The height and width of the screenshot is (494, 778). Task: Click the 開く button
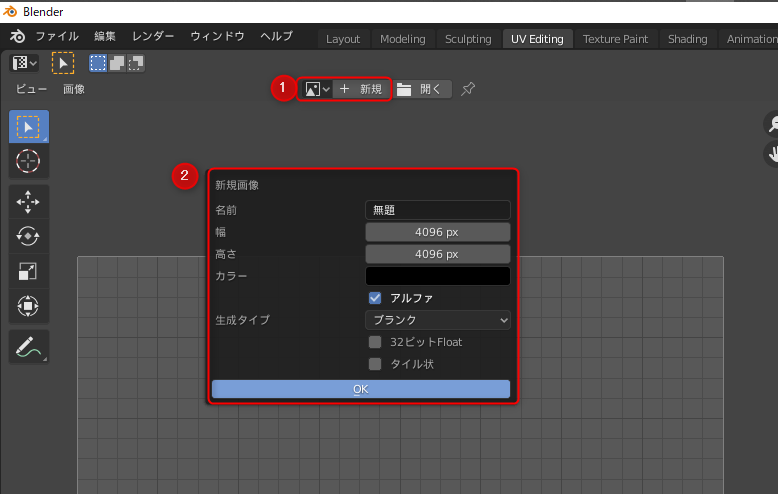click(x=421, y=89)
